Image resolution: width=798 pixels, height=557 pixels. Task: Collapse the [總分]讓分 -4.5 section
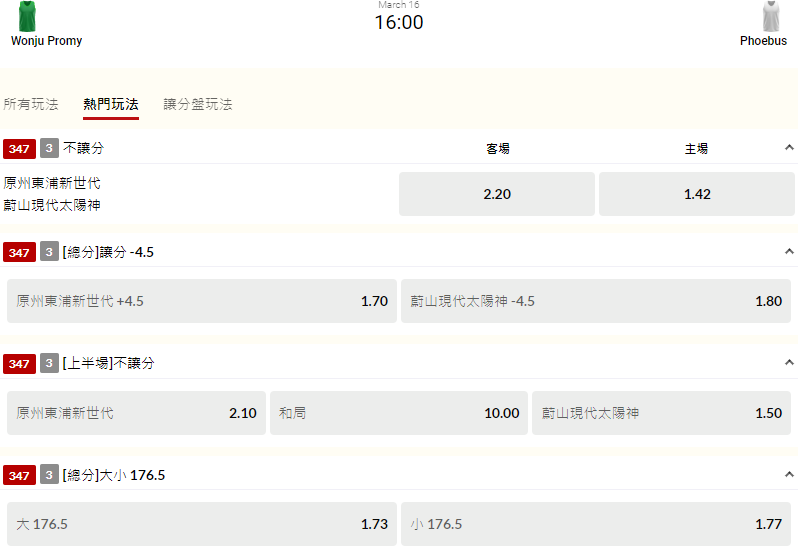tap(789, 252)
